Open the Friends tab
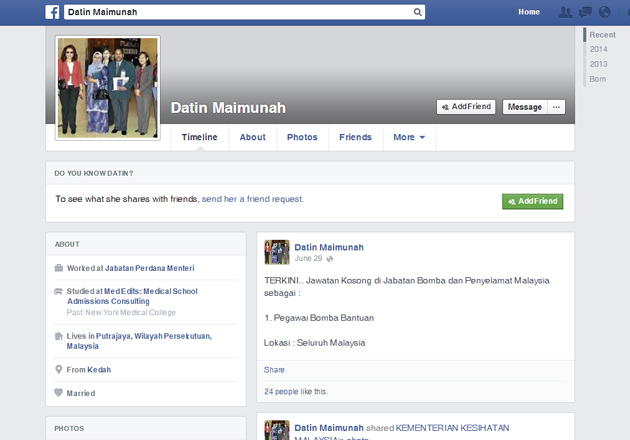Viewport: 630px width, 440px height. click(355, 137)
